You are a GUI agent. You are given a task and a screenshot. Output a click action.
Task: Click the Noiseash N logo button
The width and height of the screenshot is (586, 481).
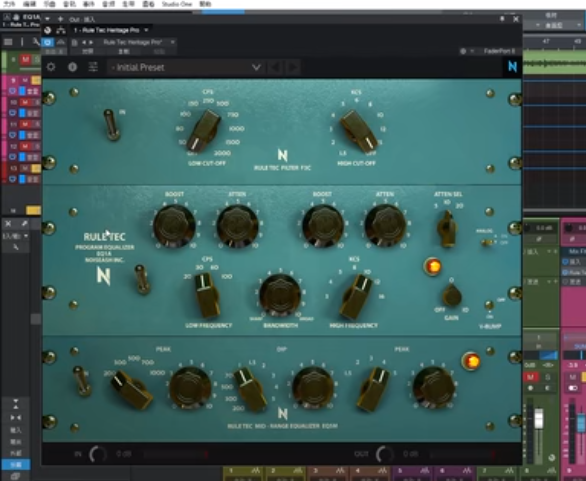[x=512, y=67]
